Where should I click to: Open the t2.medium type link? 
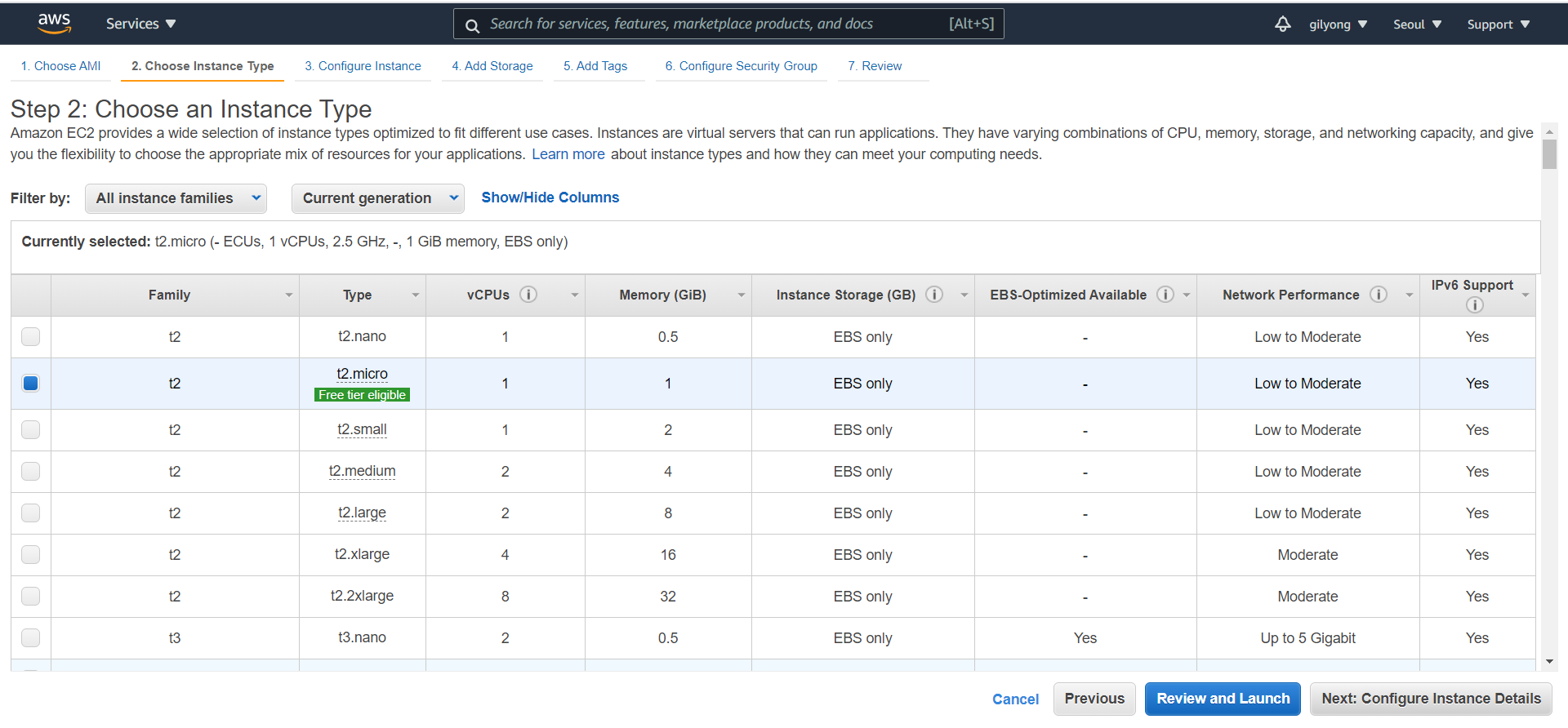(362, 471)
